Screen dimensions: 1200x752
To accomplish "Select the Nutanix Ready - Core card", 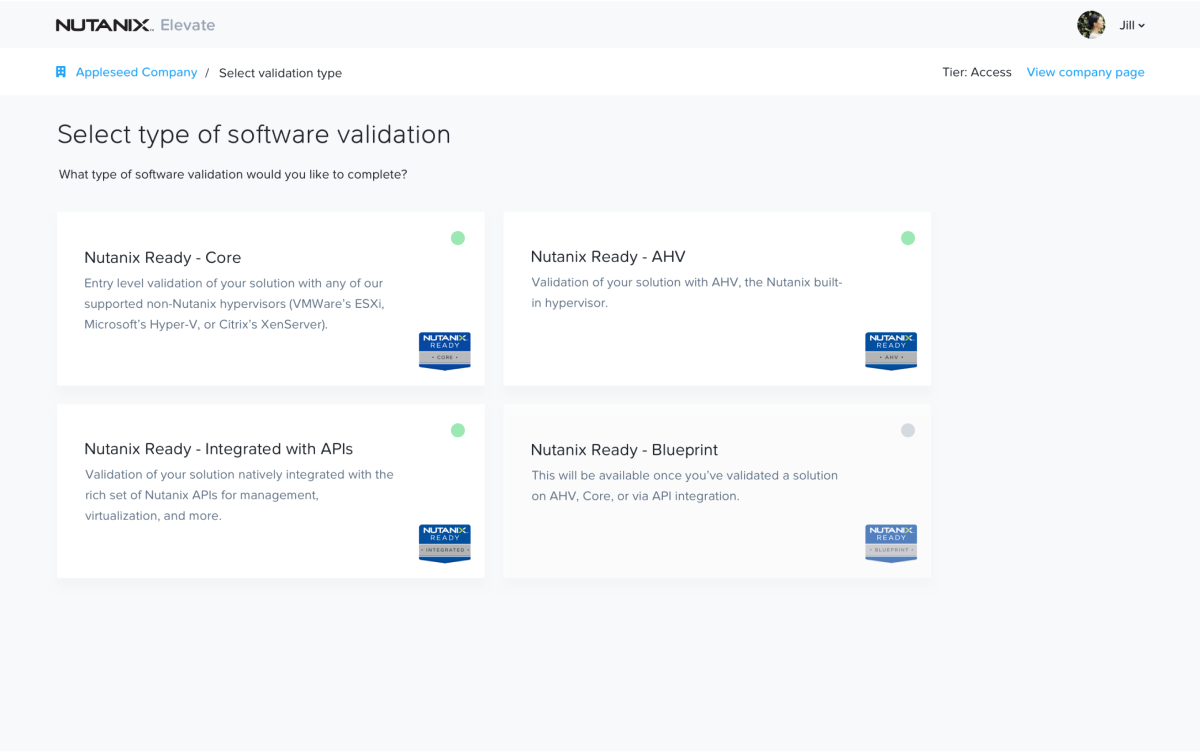I will pos(270,298).
